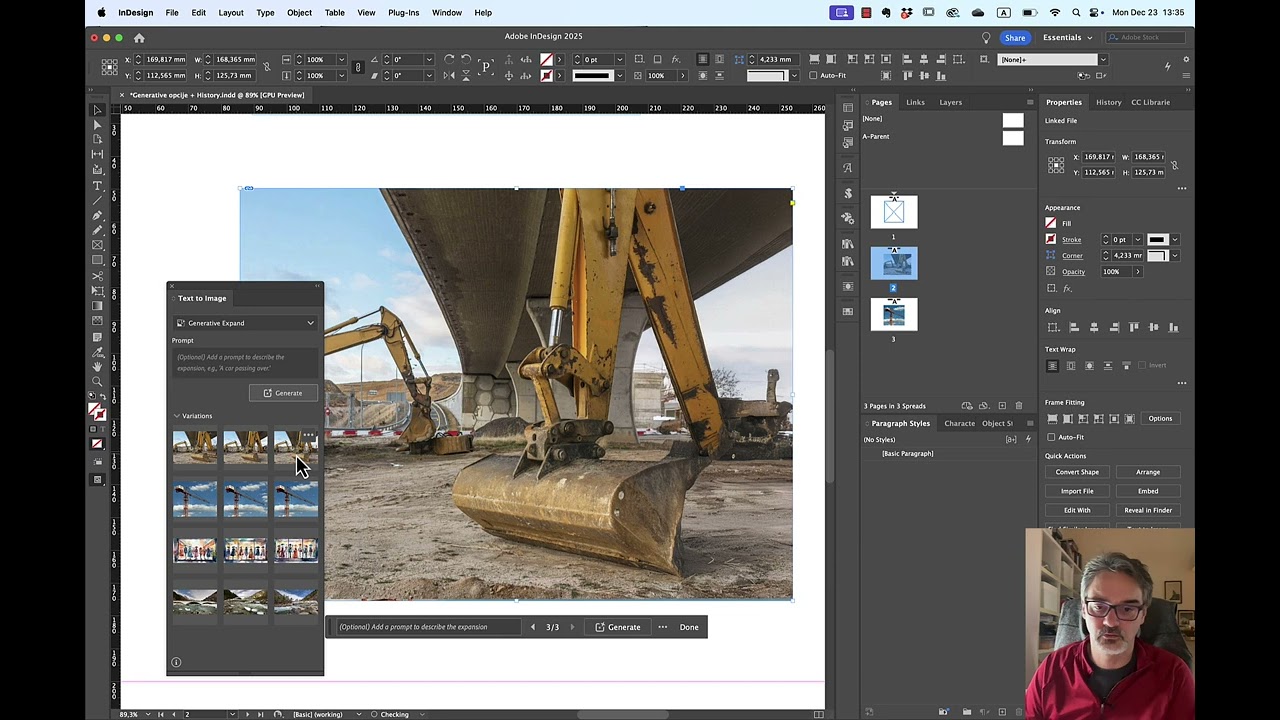Click the Done button below the image
The image size is (1280, 720).
pos(688,627)
